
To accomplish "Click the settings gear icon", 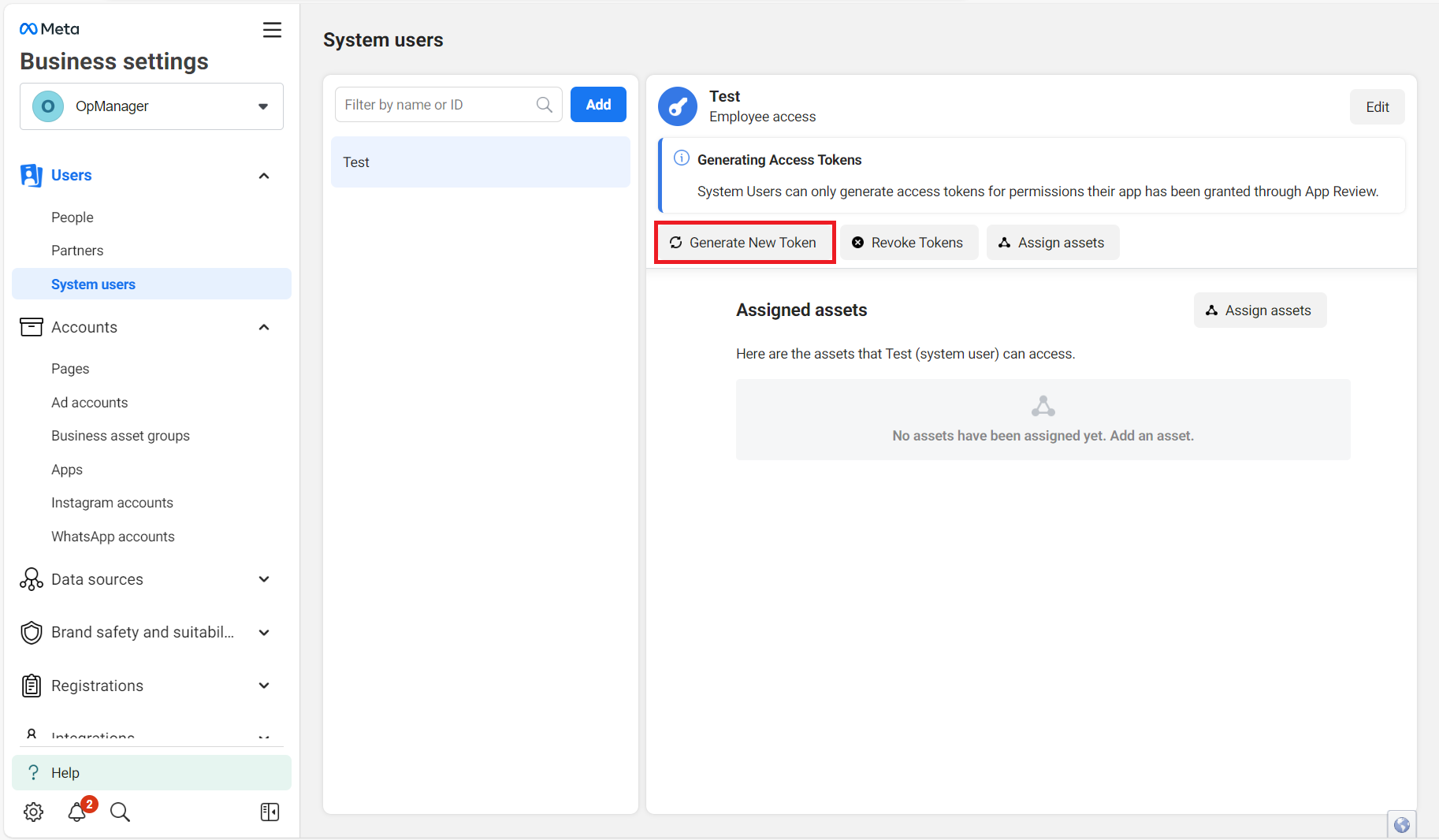I will [x=33, y=812].
